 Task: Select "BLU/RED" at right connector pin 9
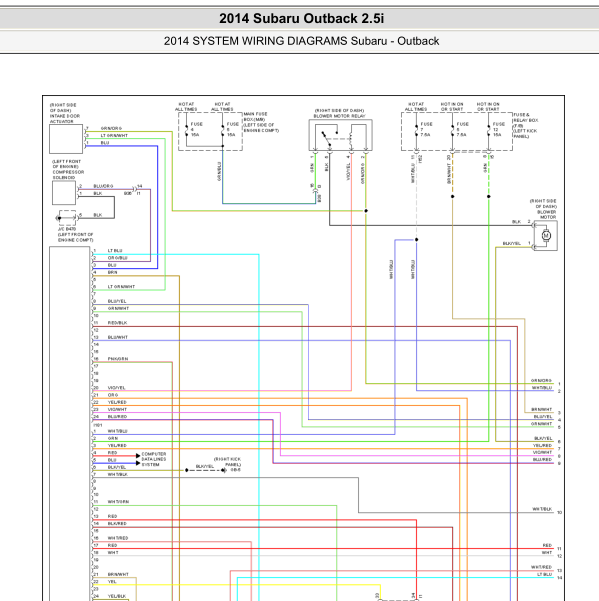pyautogui.click(x=542, y=459)
